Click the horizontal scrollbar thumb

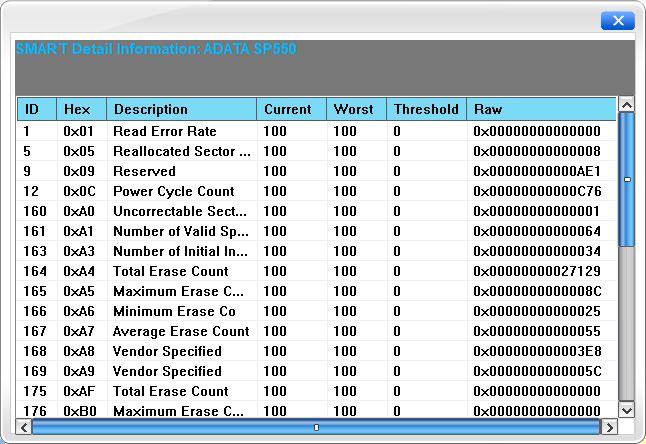[x=316, y=427]
